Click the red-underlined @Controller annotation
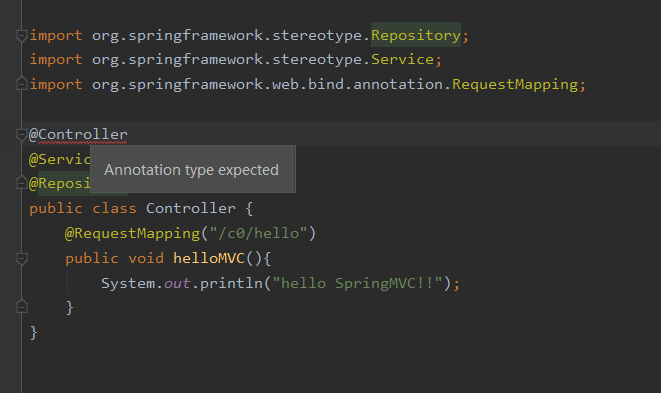This screenshot has height=393, width=661. (x=78, y=135)
